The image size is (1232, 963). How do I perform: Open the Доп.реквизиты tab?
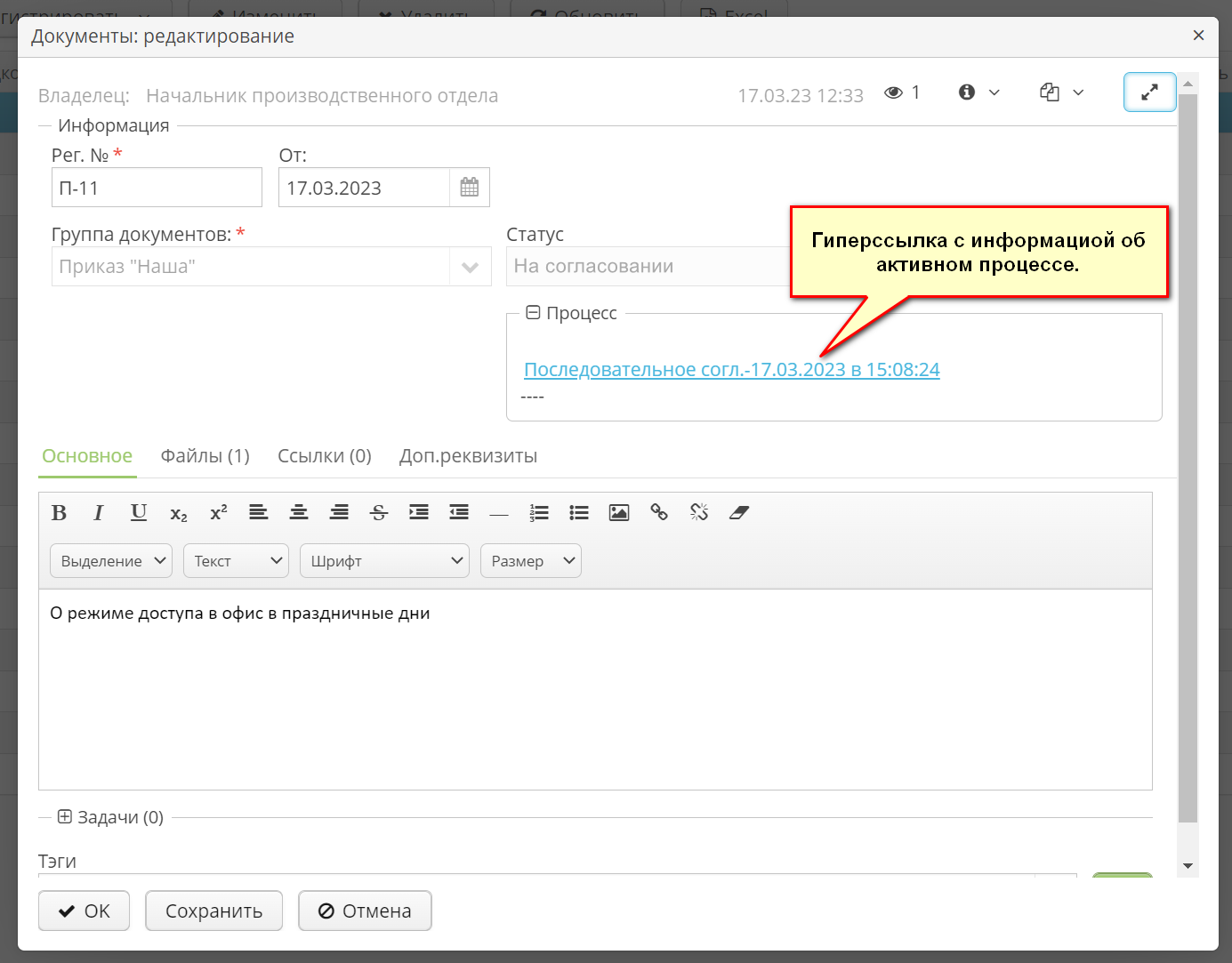(468, 455)
